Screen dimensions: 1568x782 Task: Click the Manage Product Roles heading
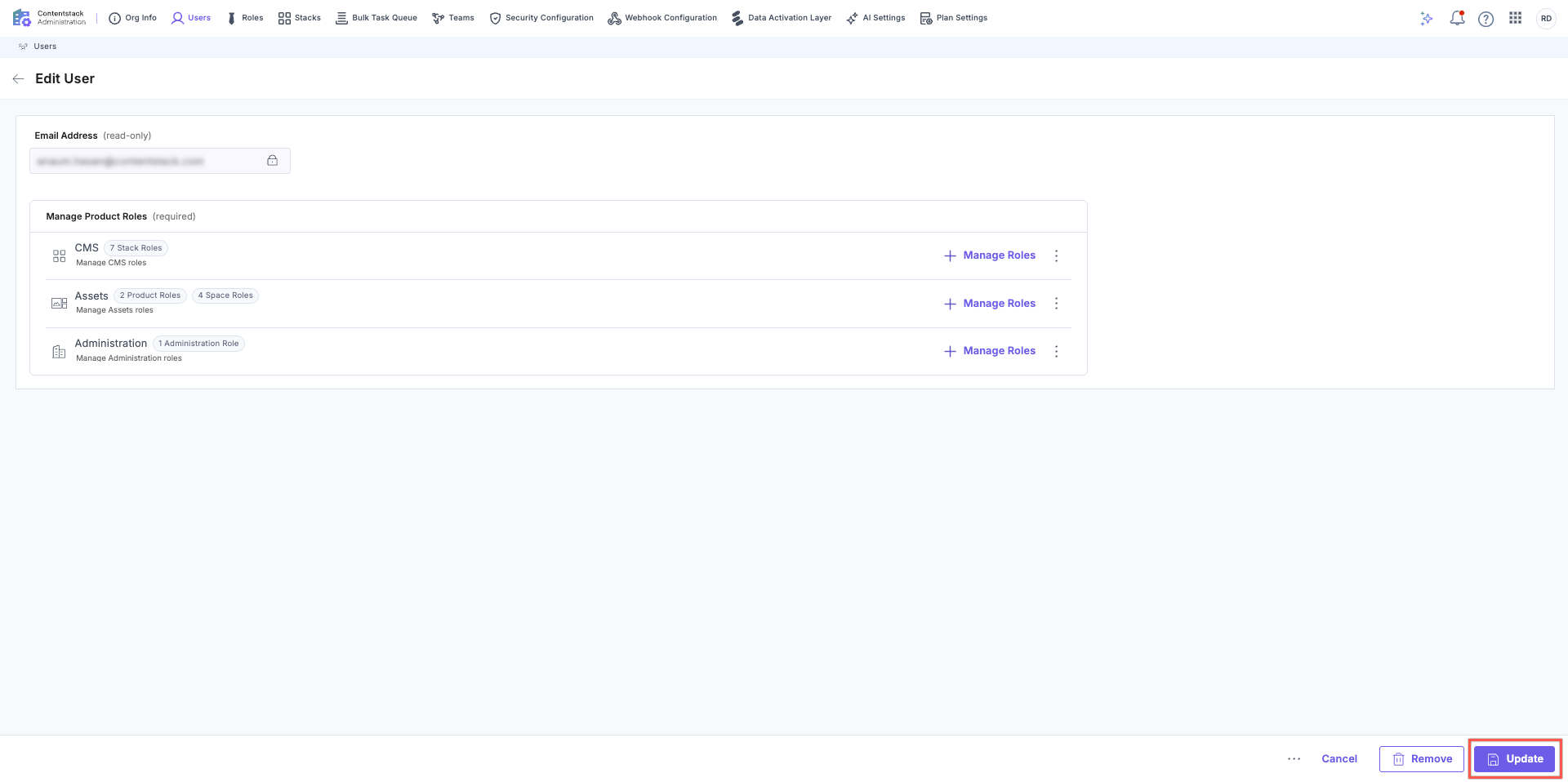[96, 217]
